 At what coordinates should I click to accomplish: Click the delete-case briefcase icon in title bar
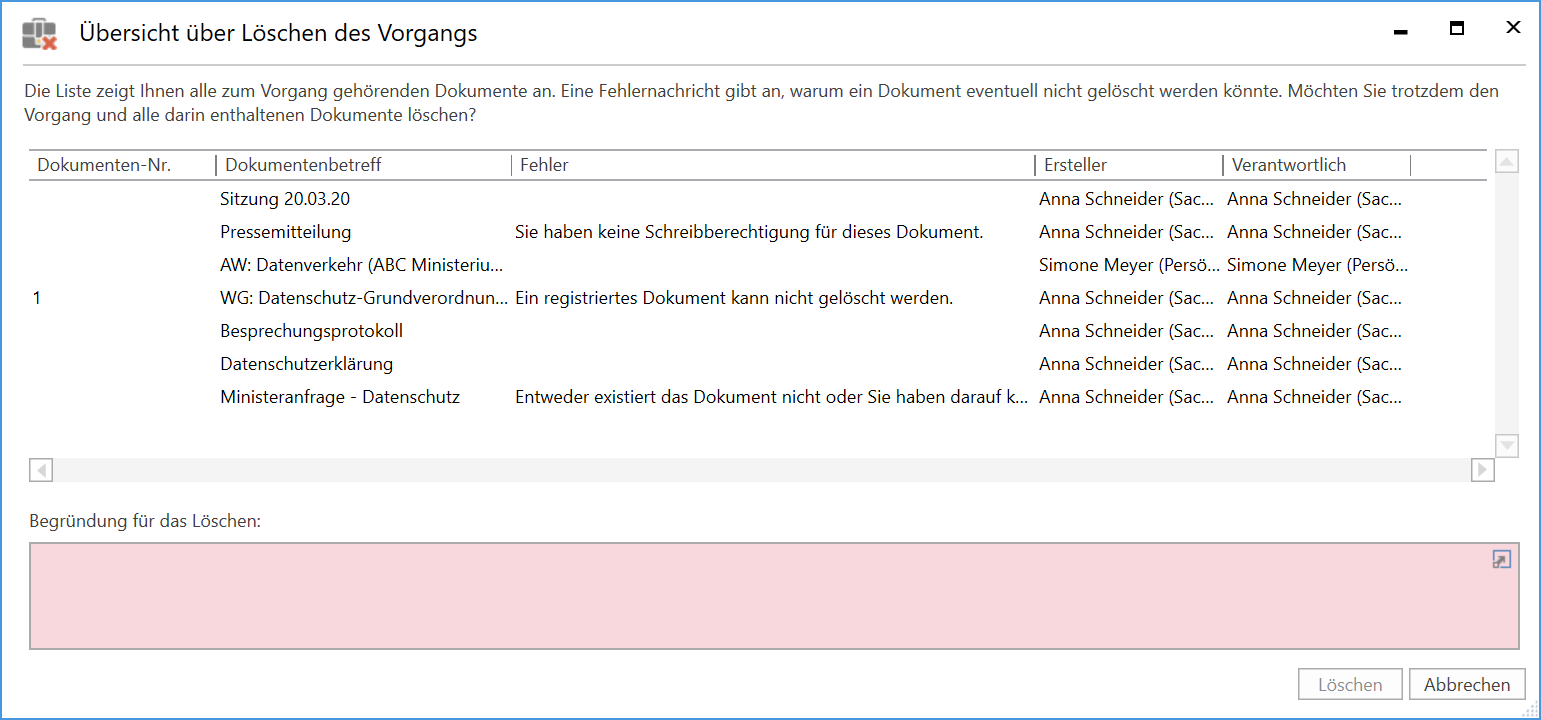click(x=39, y=34)
